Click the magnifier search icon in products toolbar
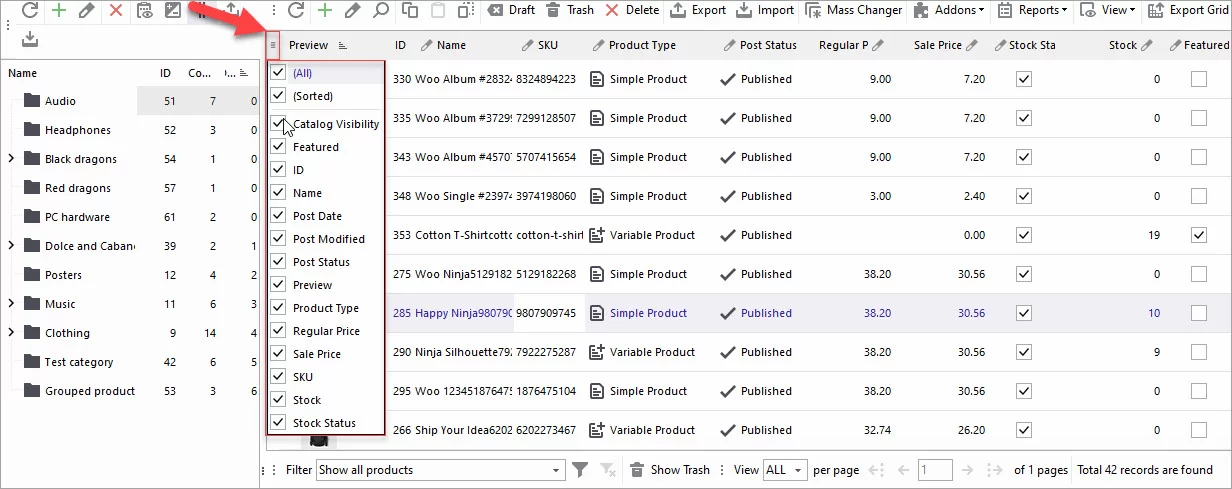The width and height of the screenshot is (1232, 489). pos(381,10)
